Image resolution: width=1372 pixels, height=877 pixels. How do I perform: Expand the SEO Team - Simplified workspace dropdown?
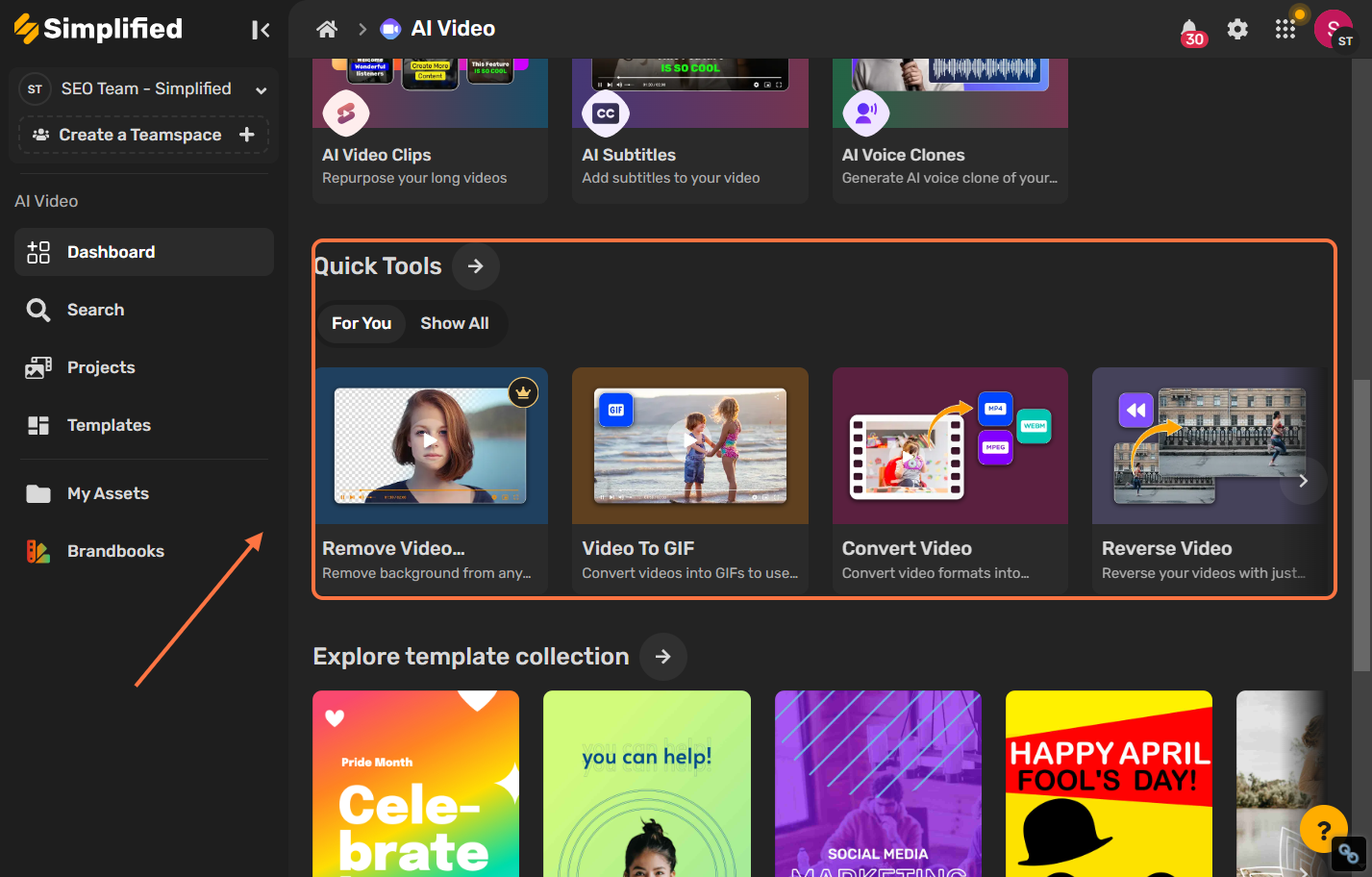(x=261, y=89)
